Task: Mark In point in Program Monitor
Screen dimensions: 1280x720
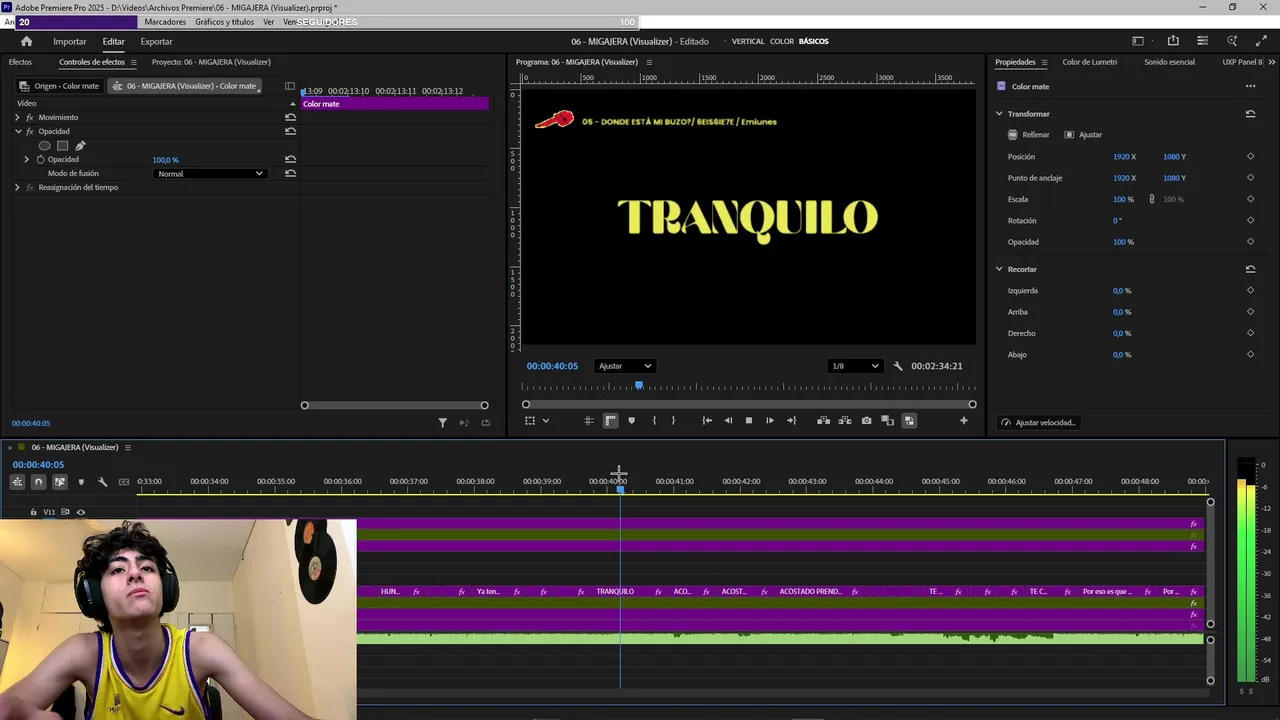Action: tap(654, 421)
